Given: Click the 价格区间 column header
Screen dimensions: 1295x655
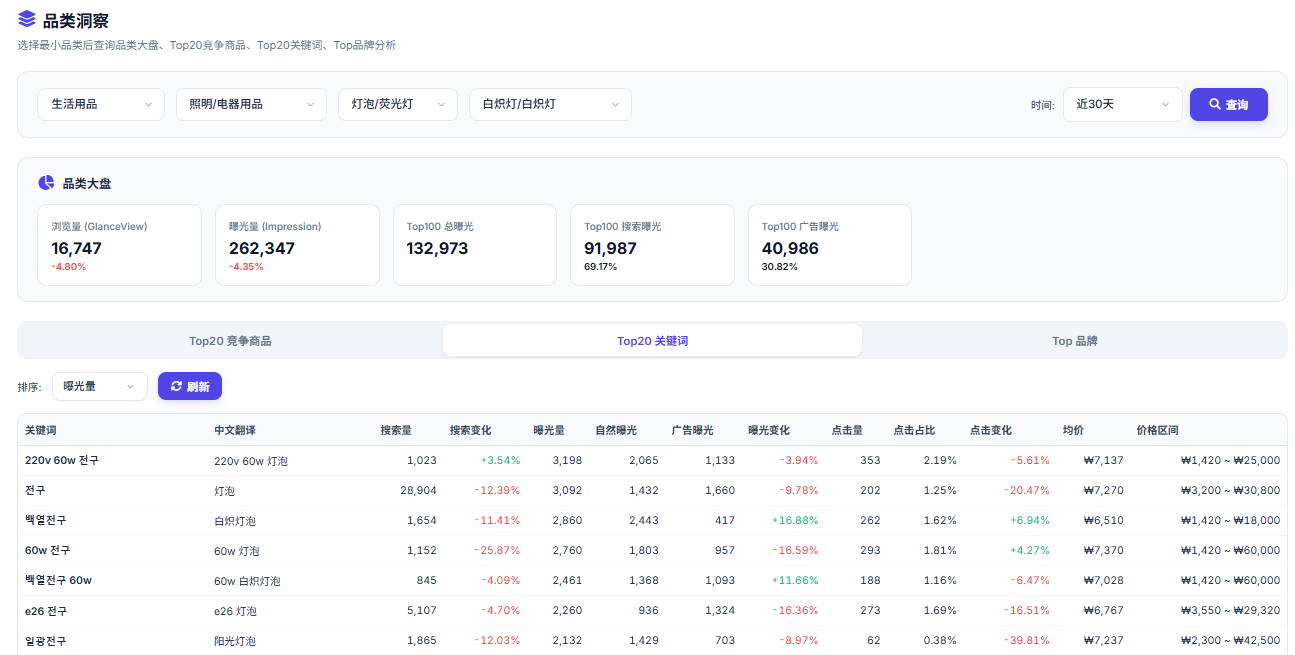Looking at the screenshot, I should [x=1158, y=430].
